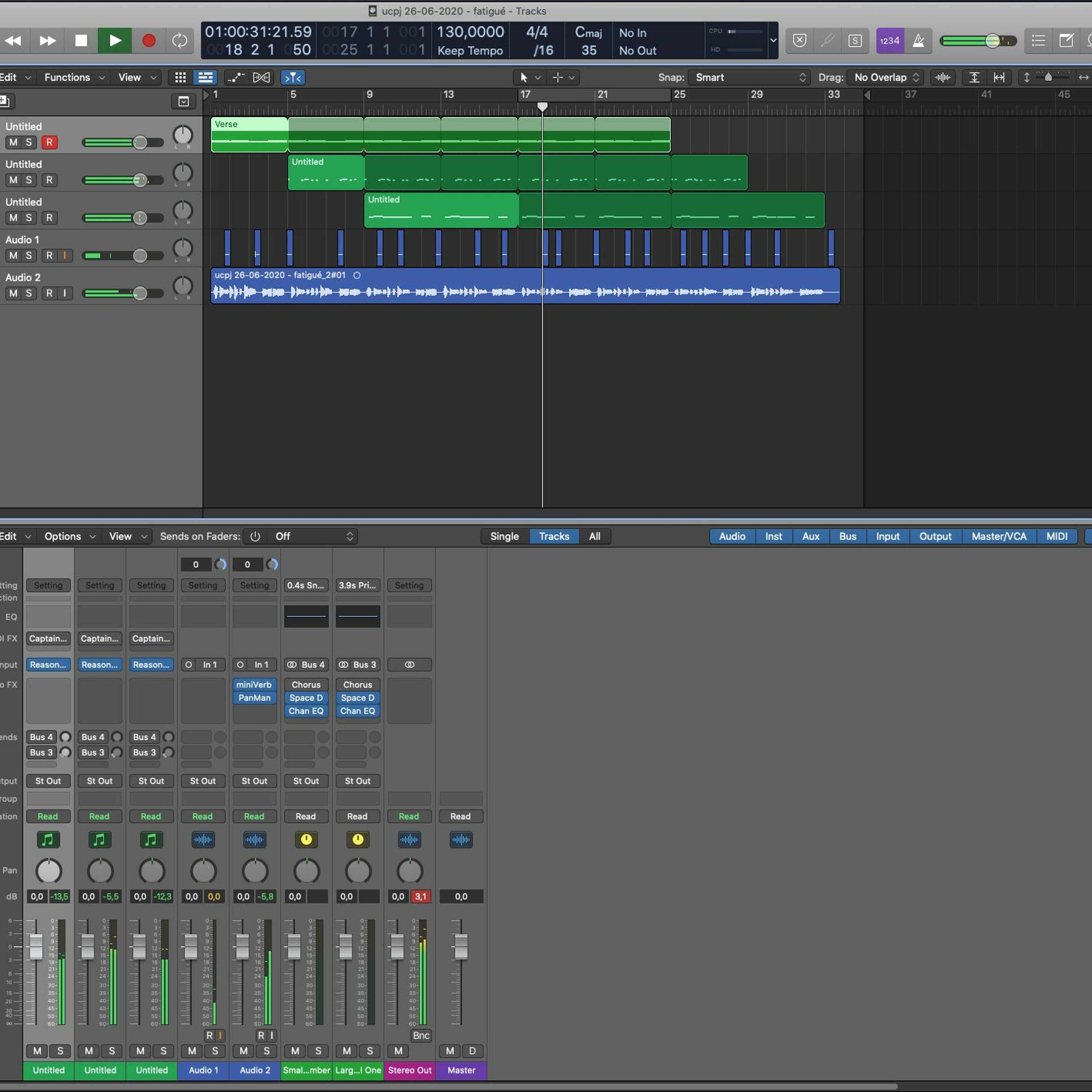Viewport: 1092px width, 1092px height.
Task: Switch mixer to the All tab
Action: click(x=595, y=537)
